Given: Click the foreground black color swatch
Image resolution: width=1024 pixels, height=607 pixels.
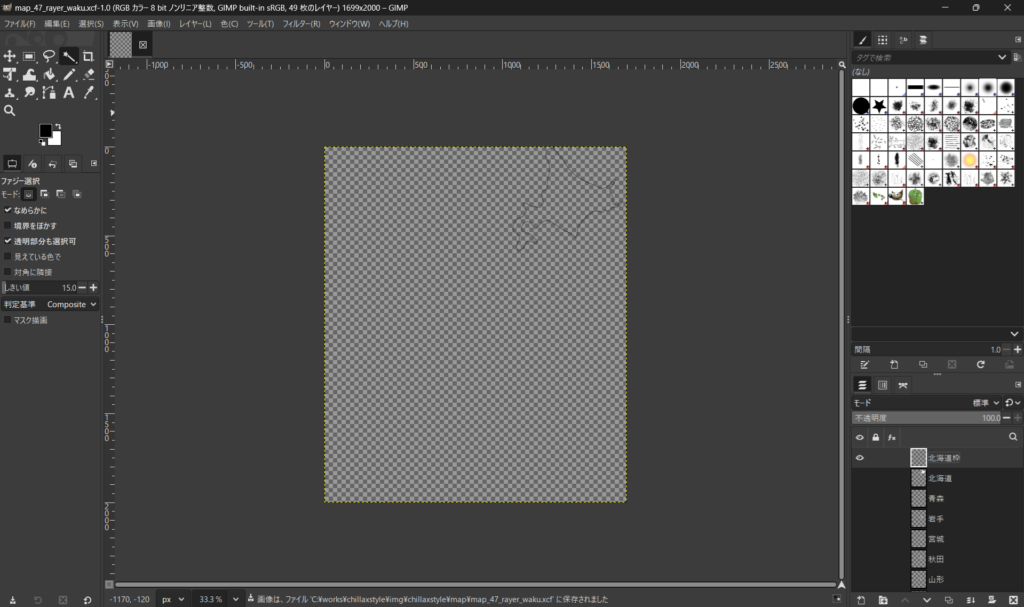Looking at the screenshot, I should pos(46,131).
